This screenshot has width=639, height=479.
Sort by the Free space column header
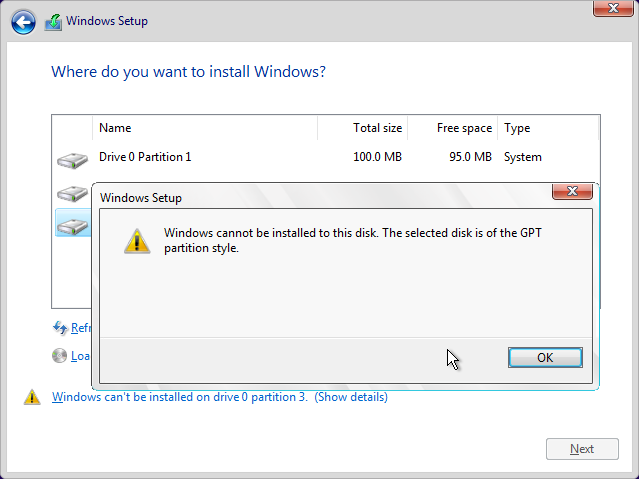pos(452,128)
